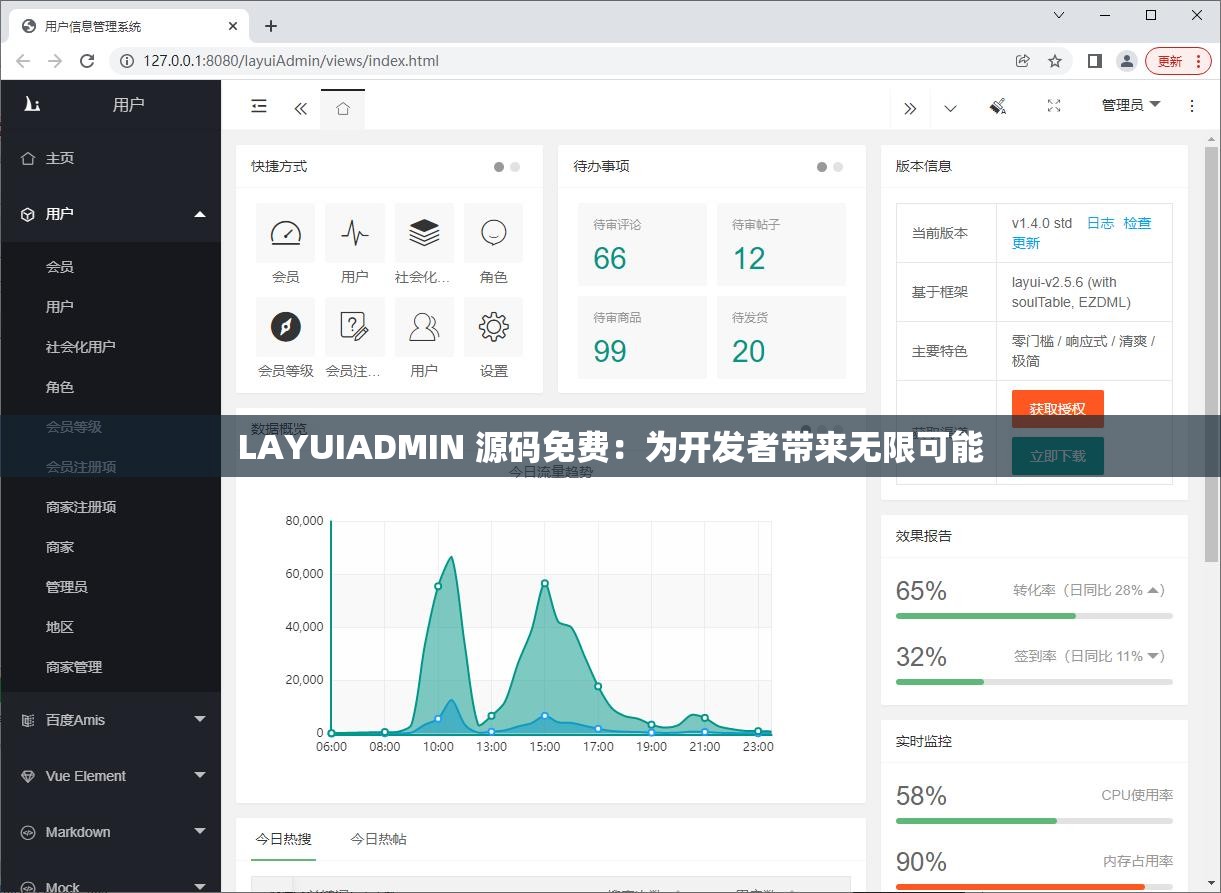Click the browser address bar

[400, 60]
